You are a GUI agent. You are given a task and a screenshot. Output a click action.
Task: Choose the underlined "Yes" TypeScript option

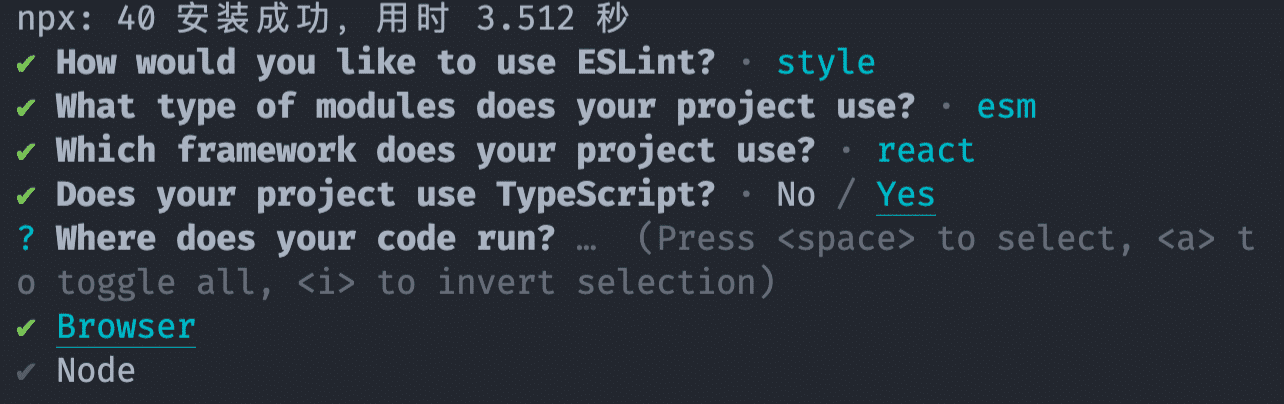click(905, 195)
